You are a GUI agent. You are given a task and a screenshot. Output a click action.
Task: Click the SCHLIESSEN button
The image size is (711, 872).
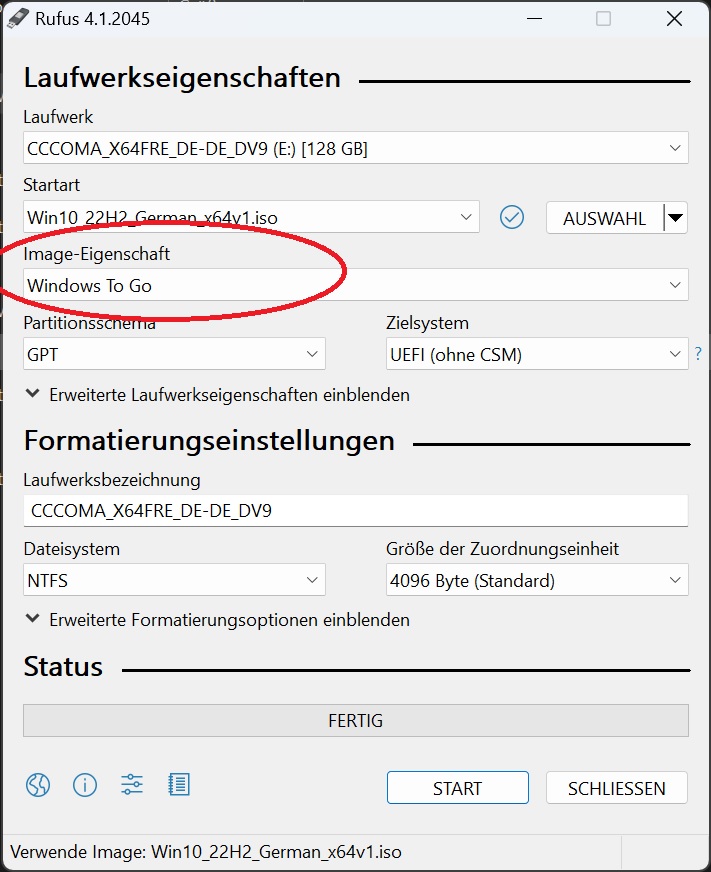click(616, 787)
